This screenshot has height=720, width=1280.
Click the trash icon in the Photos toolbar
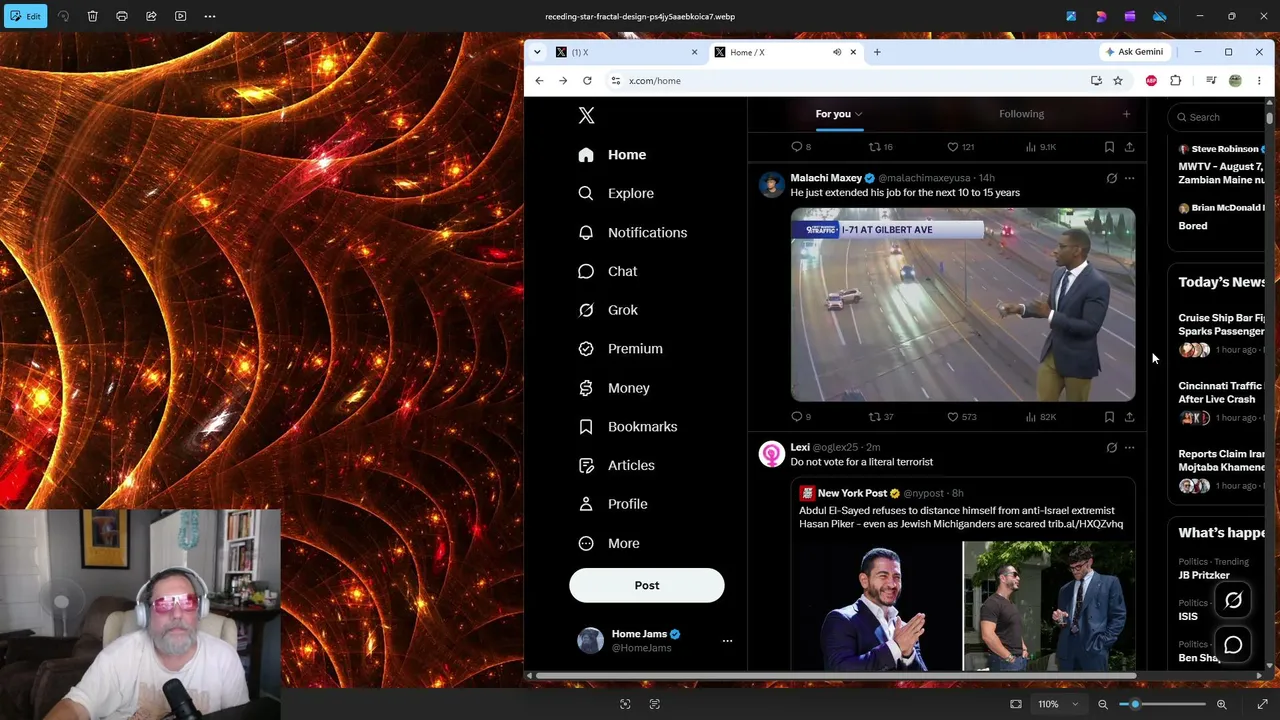(x=92, y=16)
